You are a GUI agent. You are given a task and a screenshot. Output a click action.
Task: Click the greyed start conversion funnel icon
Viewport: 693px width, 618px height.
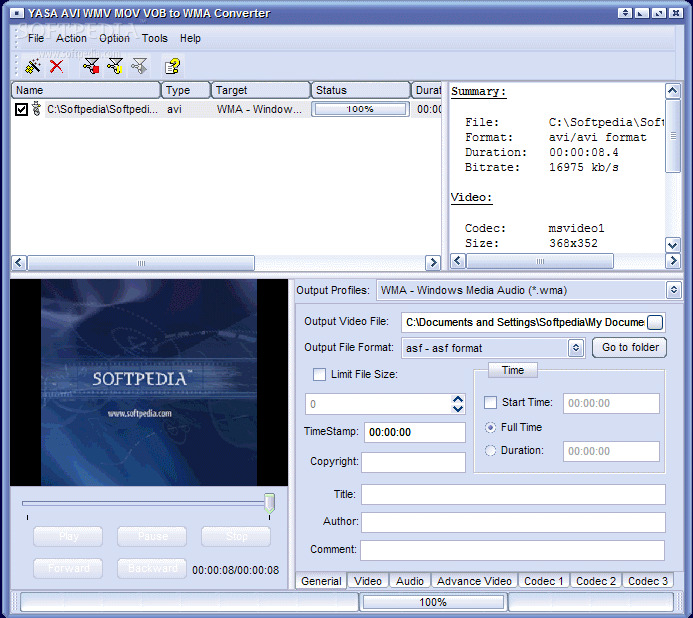139,67
